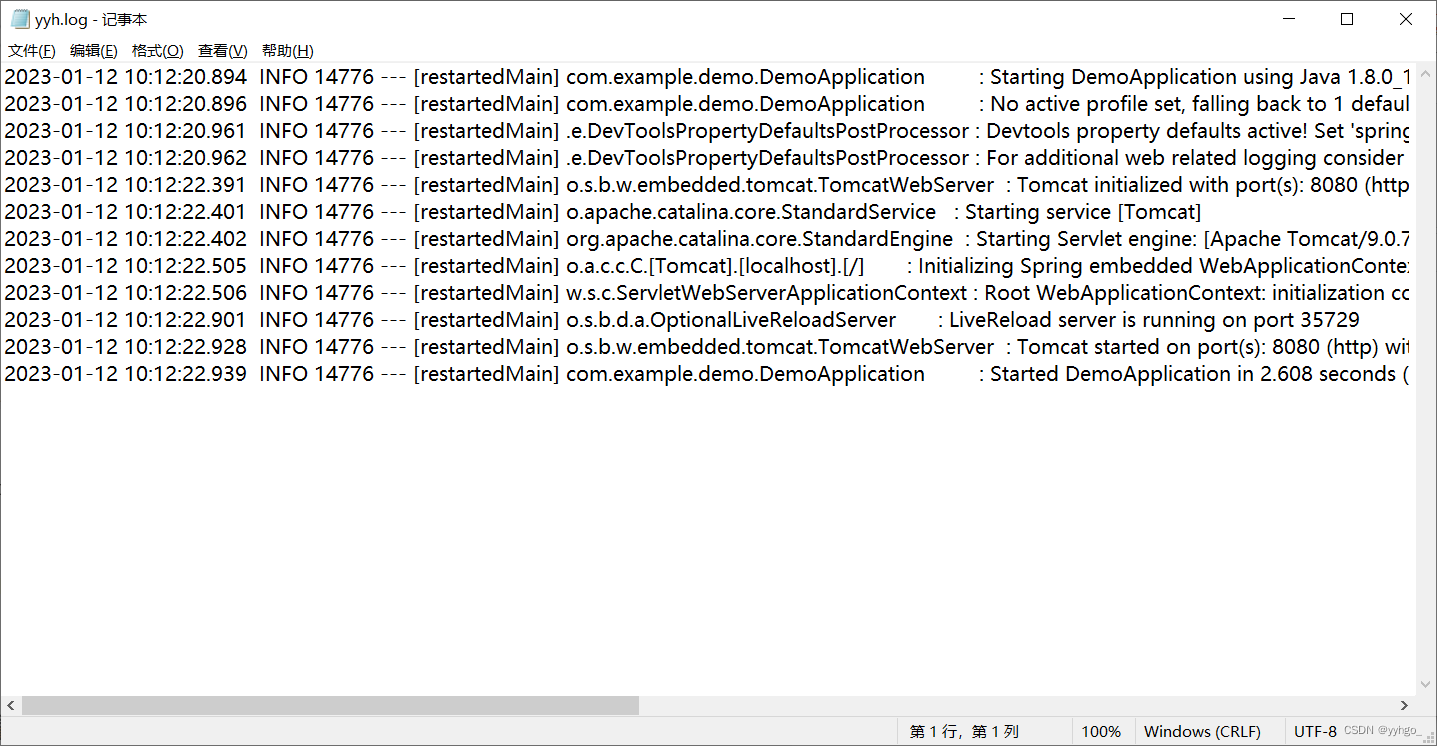Click the line 'Devtools property defaults active!'
The width and height of the screenshot is (1437, 746).
[707, 131]
